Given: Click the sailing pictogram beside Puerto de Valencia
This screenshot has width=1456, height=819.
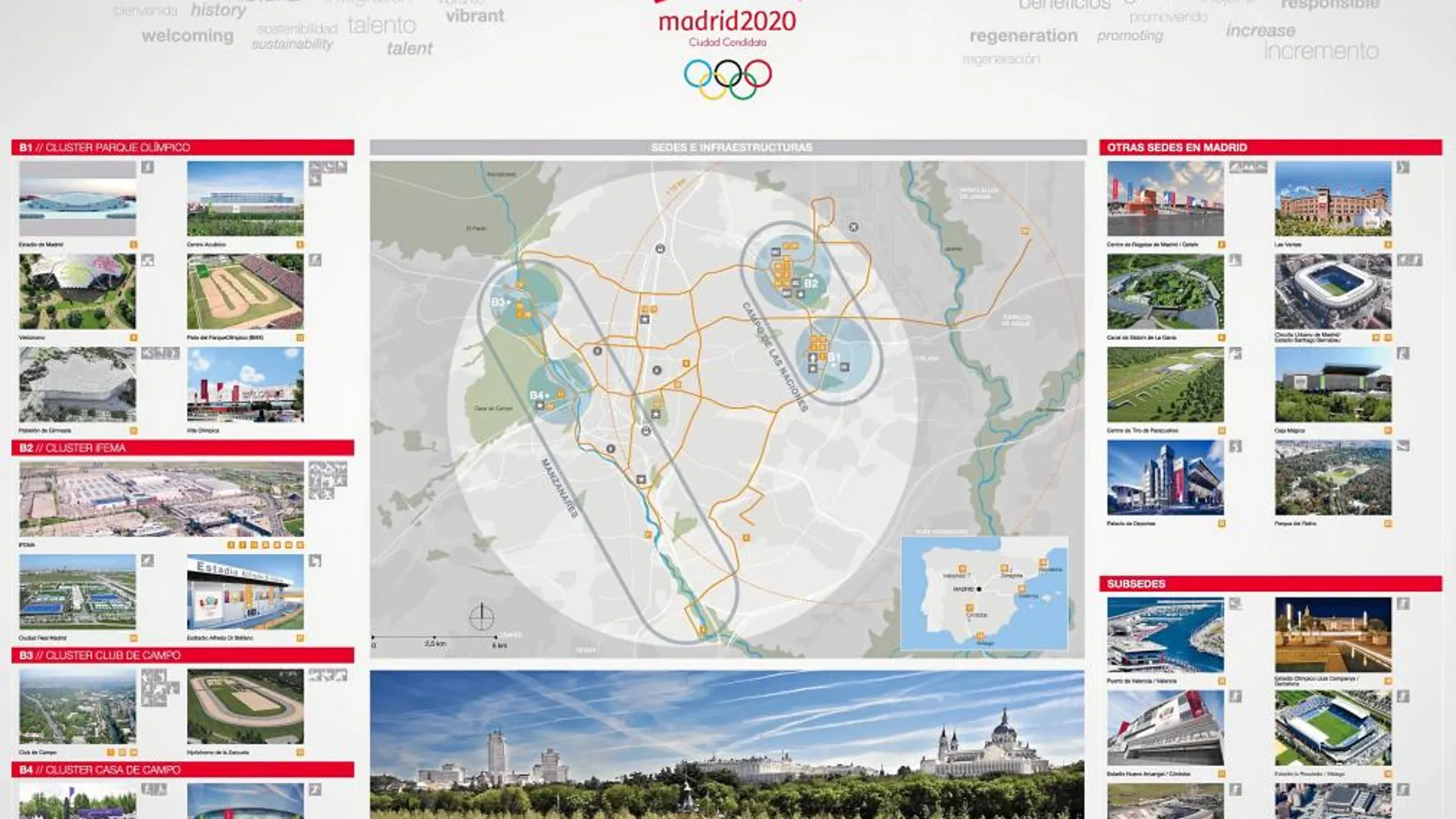Looking at the screenshot, I should (x=1235, y=604).
